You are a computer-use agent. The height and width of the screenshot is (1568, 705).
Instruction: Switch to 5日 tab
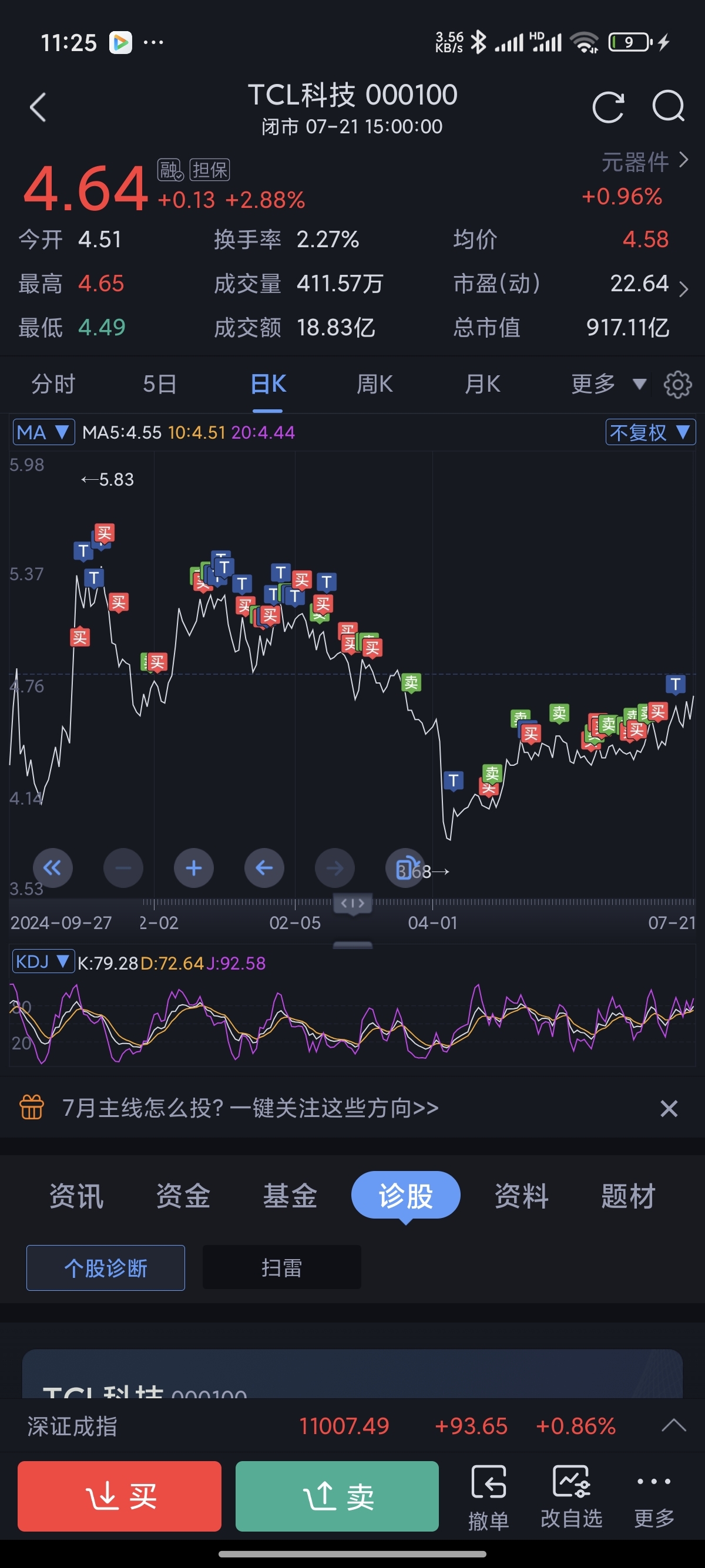(160, 384)
